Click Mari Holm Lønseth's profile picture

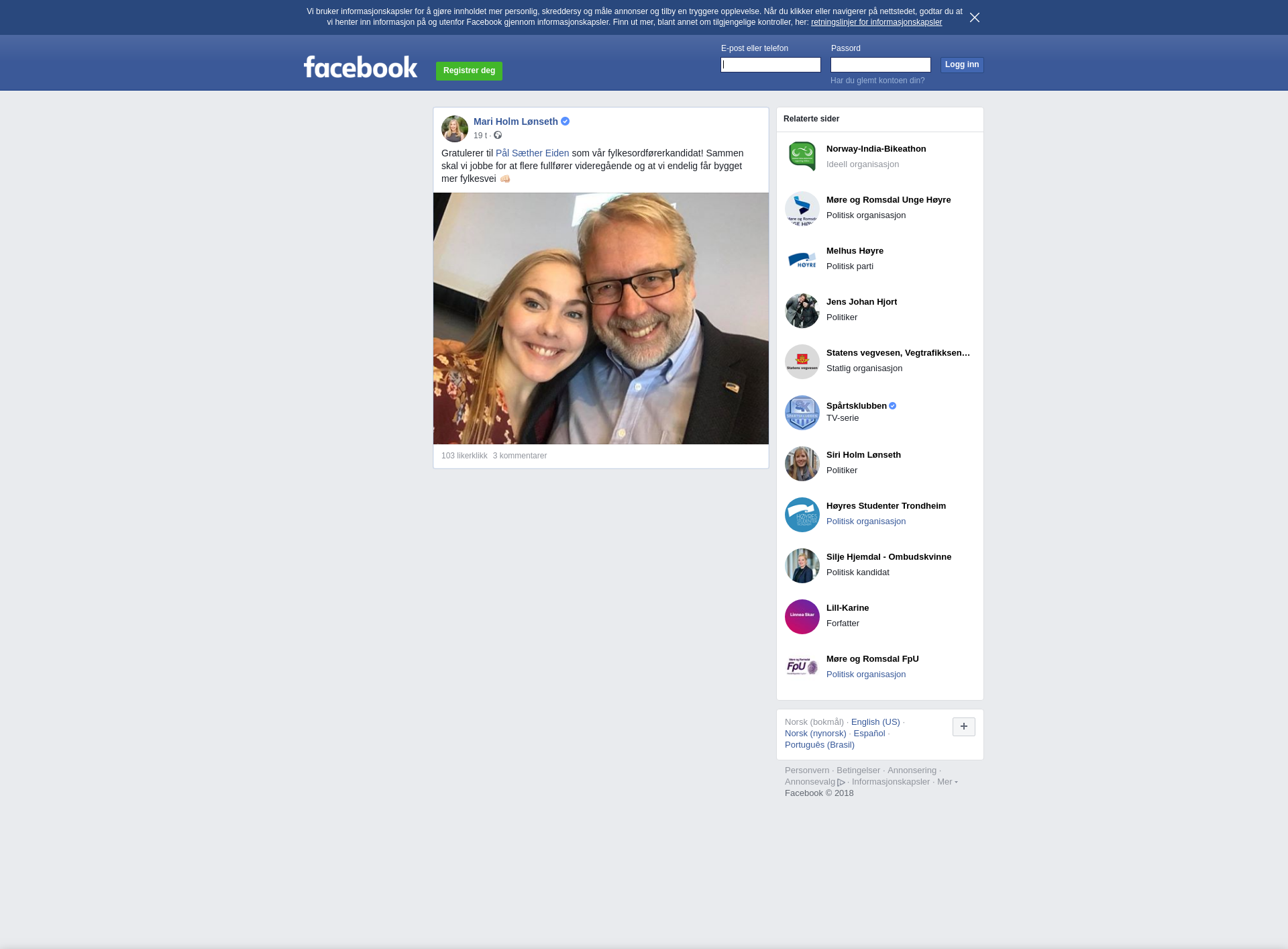coord(455,129)
